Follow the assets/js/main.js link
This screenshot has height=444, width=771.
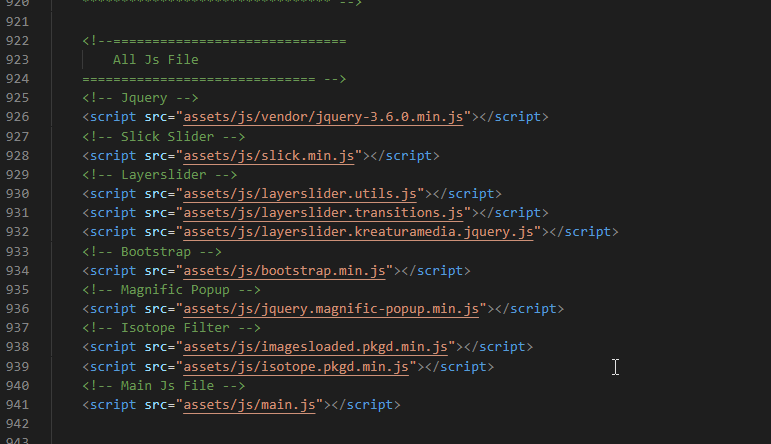(x=250, y=405)
